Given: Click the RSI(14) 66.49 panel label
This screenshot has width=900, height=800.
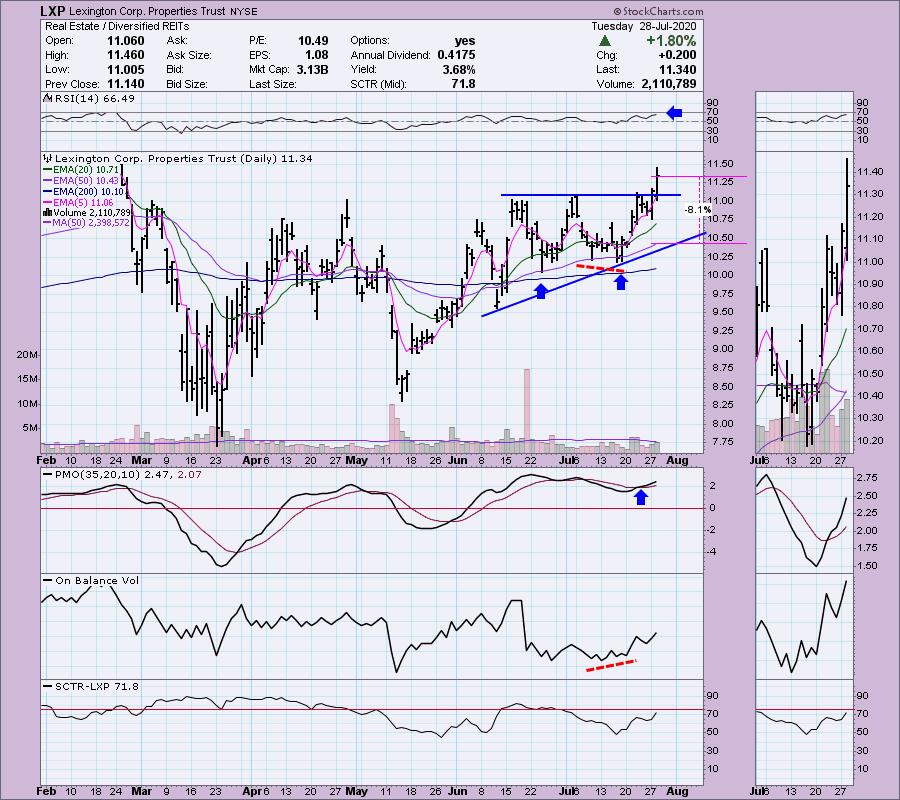Looking at the screenshot, I should pyautogui.click(x=95, y=99).
